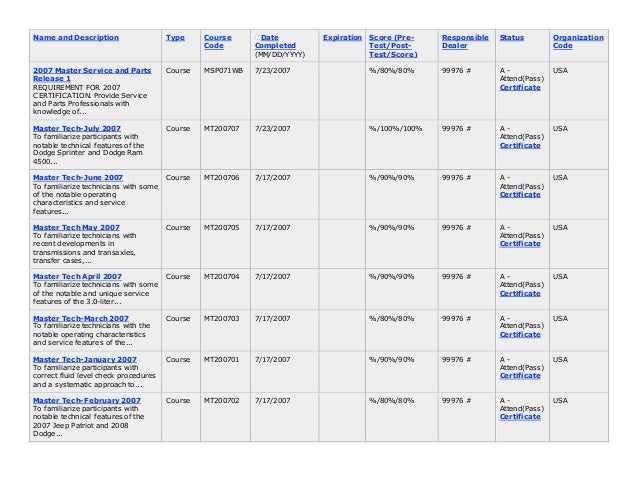638x493 pixels.
Task: View Certificate for course MT200707
Action: (520, 146)
